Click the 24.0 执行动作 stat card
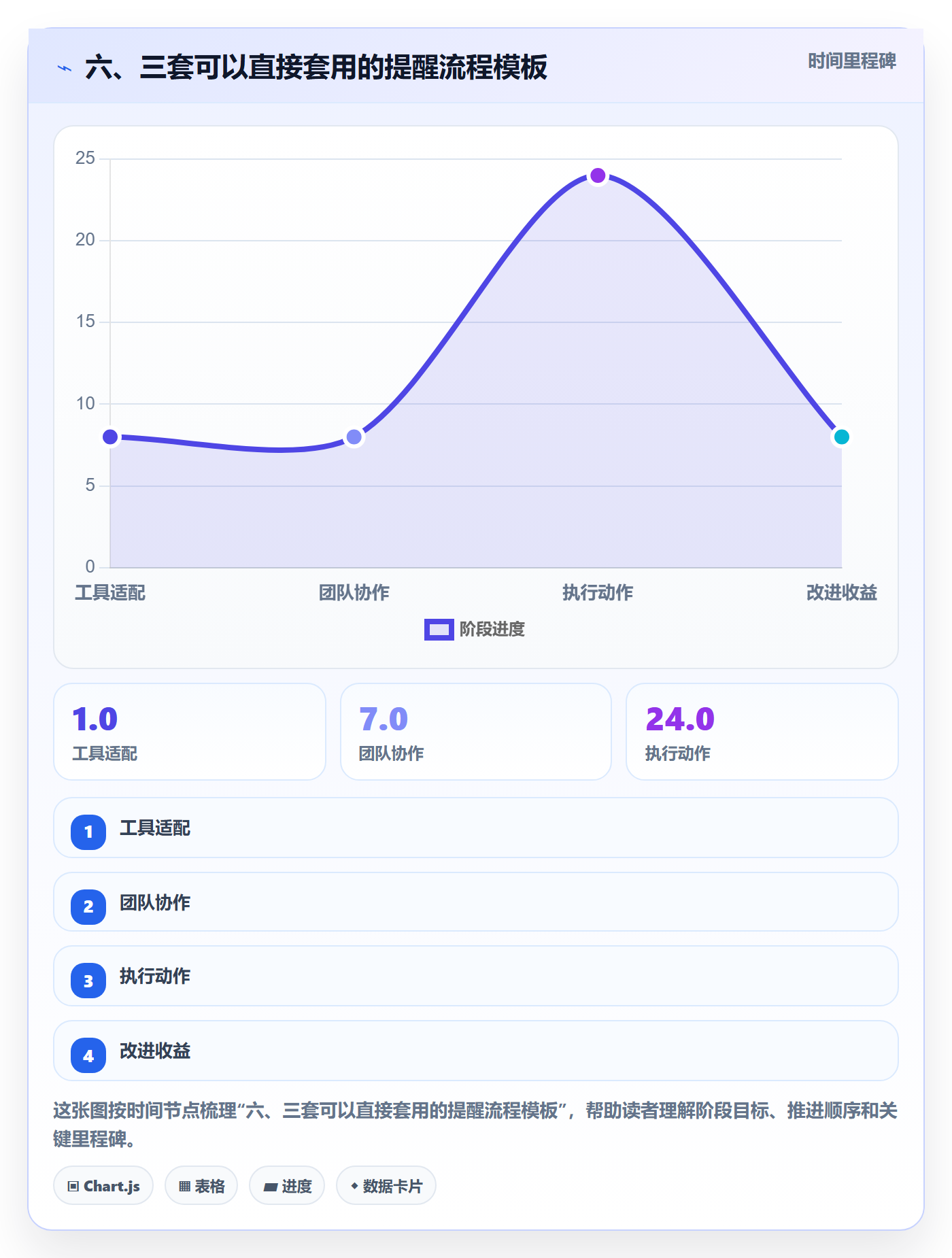952x1258 pixels. coord(762,732)
